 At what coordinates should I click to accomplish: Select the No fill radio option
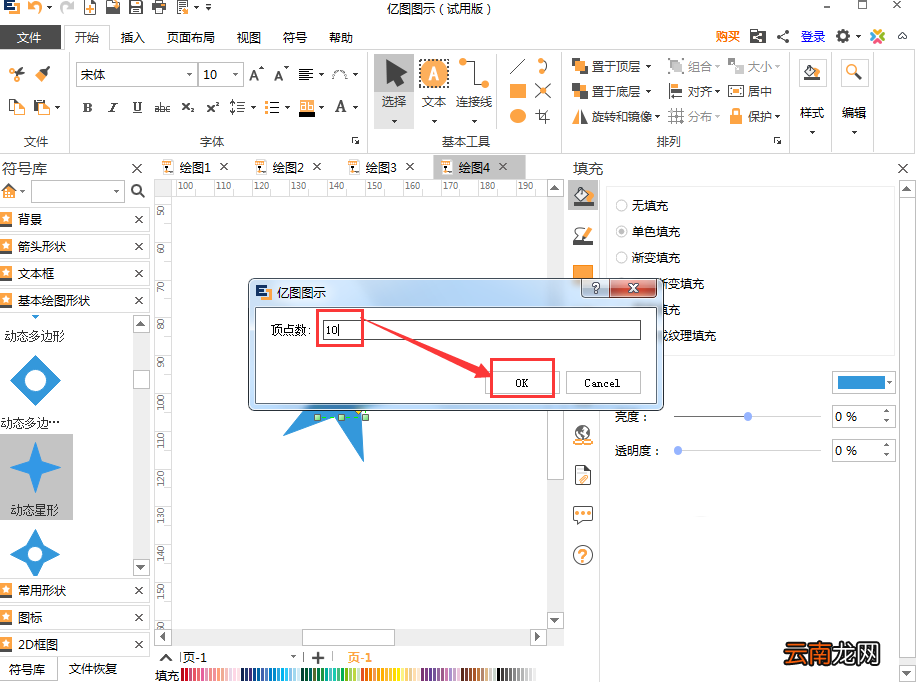pos(622,205)
